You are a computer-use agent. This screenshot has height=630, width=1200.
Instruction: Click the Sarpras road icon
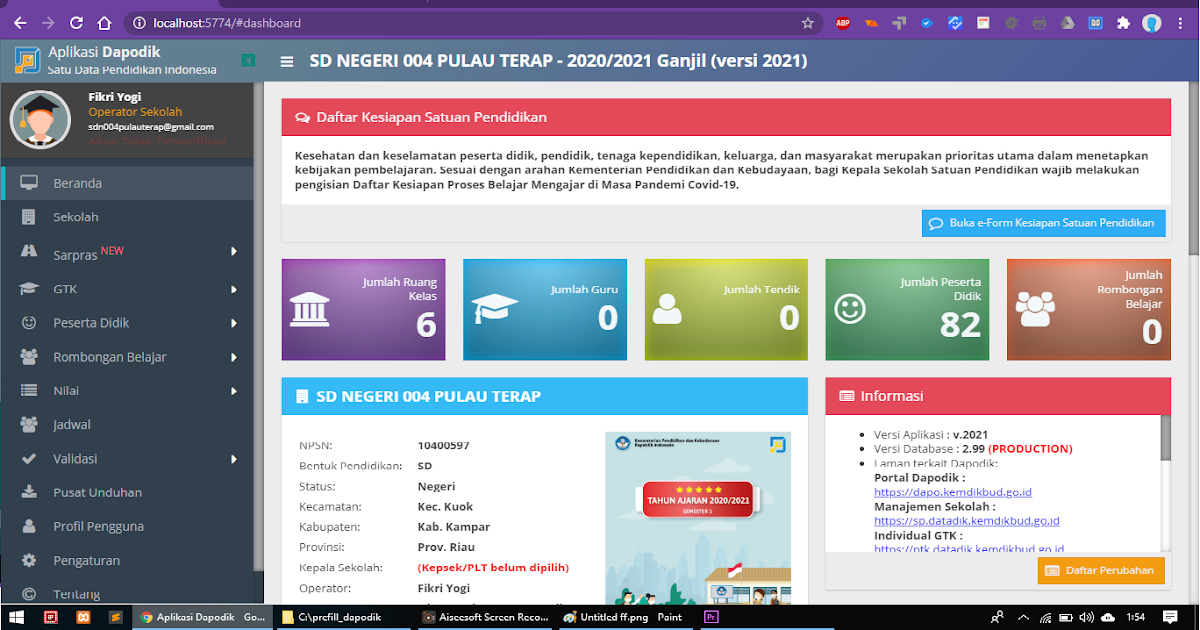tap(29, 252)
